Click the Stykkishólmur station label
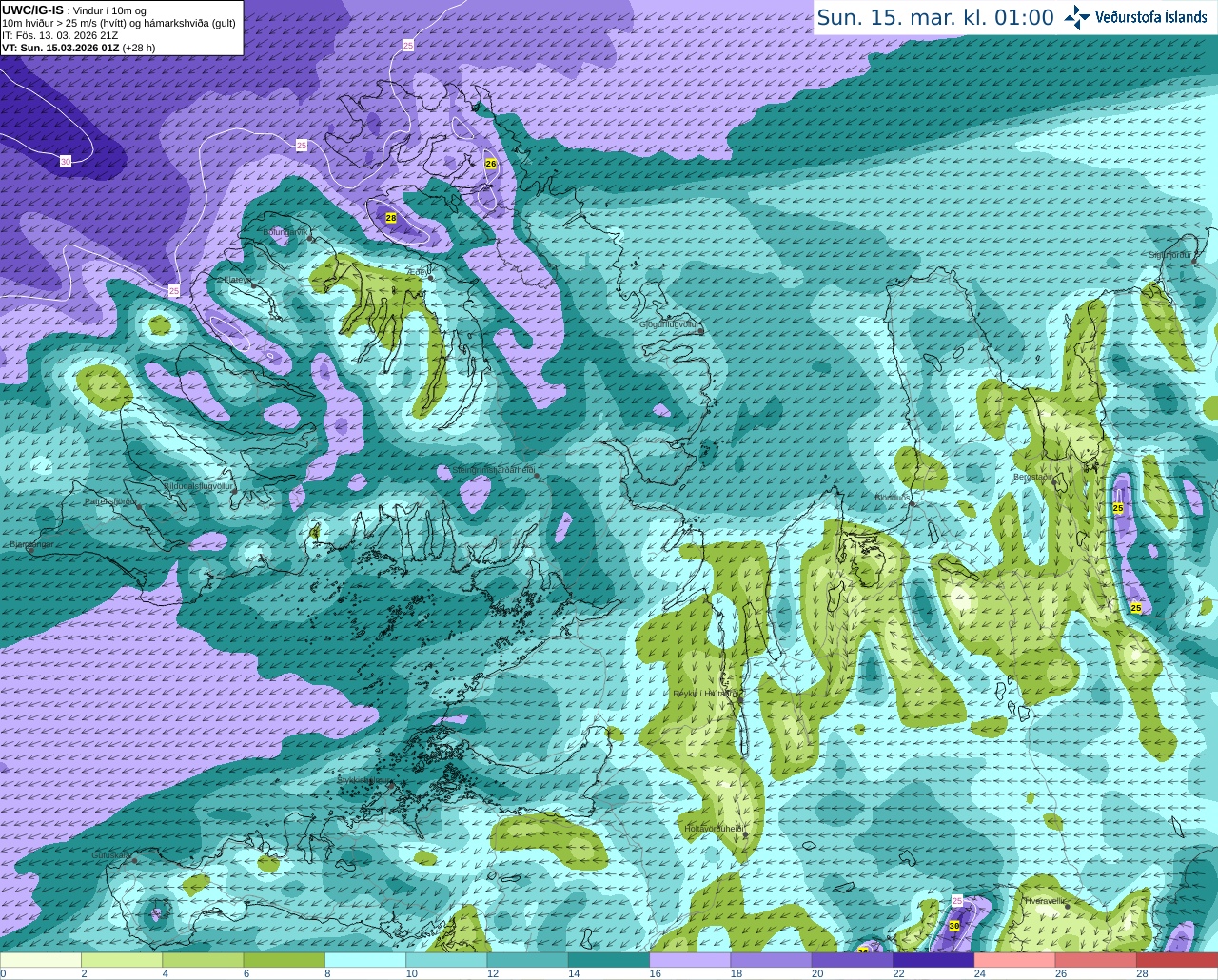 click(365, 780)
